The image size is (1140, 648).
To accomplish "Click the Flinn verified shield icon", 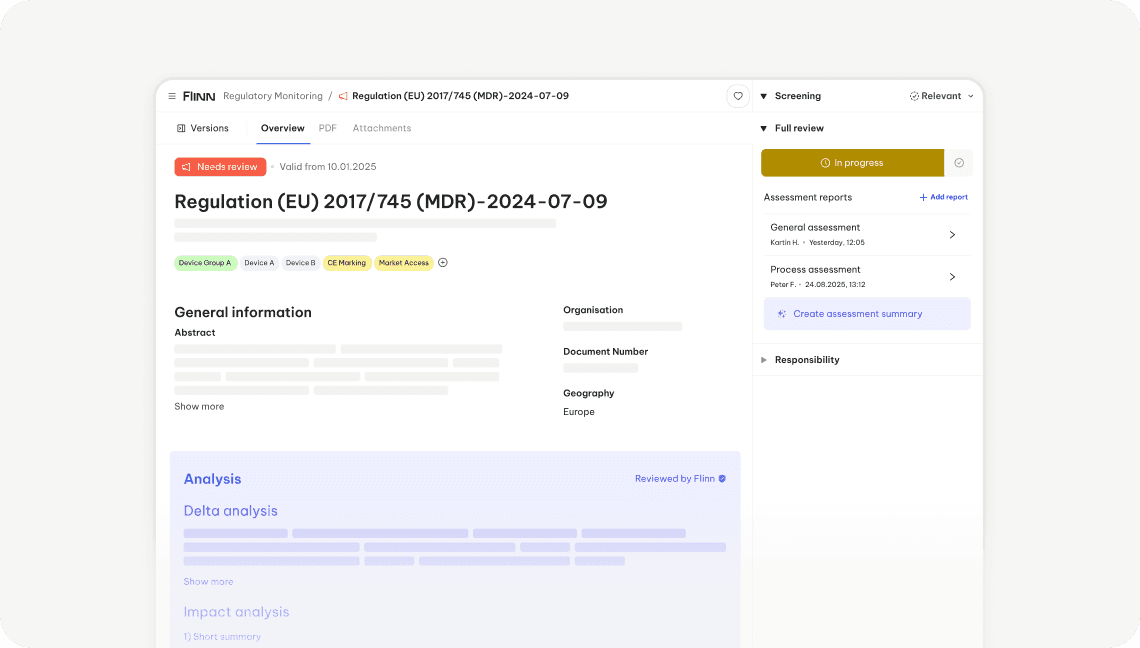I will (x=722, y=479).
